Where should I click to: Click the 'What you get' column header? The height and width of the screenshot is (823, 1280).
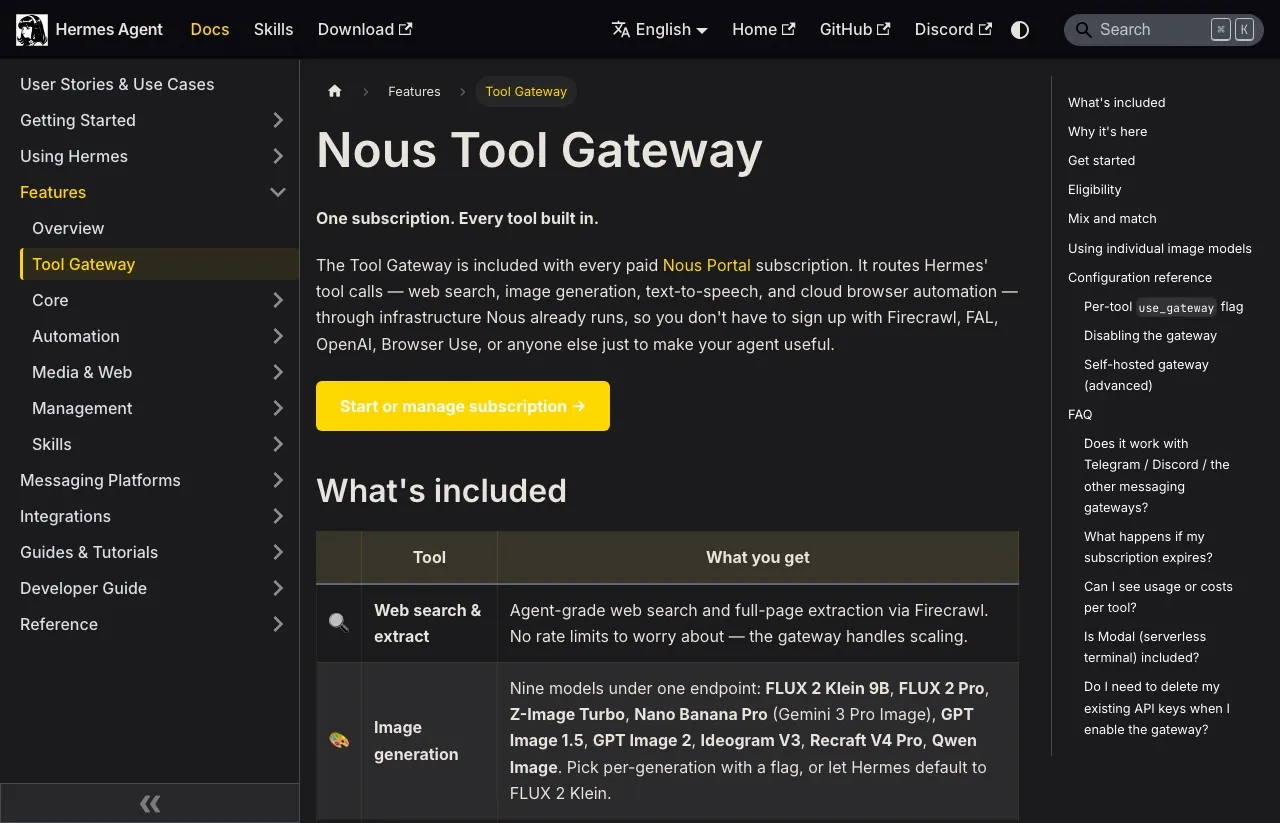click(758, 557)
